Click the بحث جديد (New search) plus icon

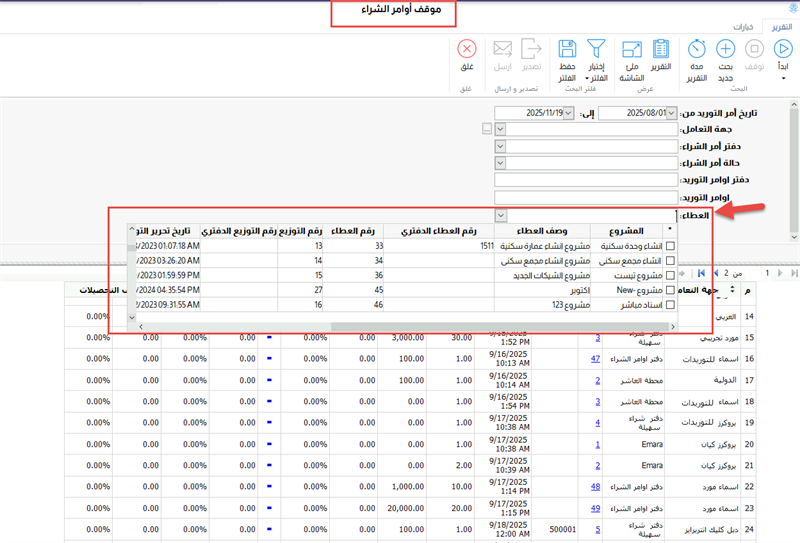[726, 49]
